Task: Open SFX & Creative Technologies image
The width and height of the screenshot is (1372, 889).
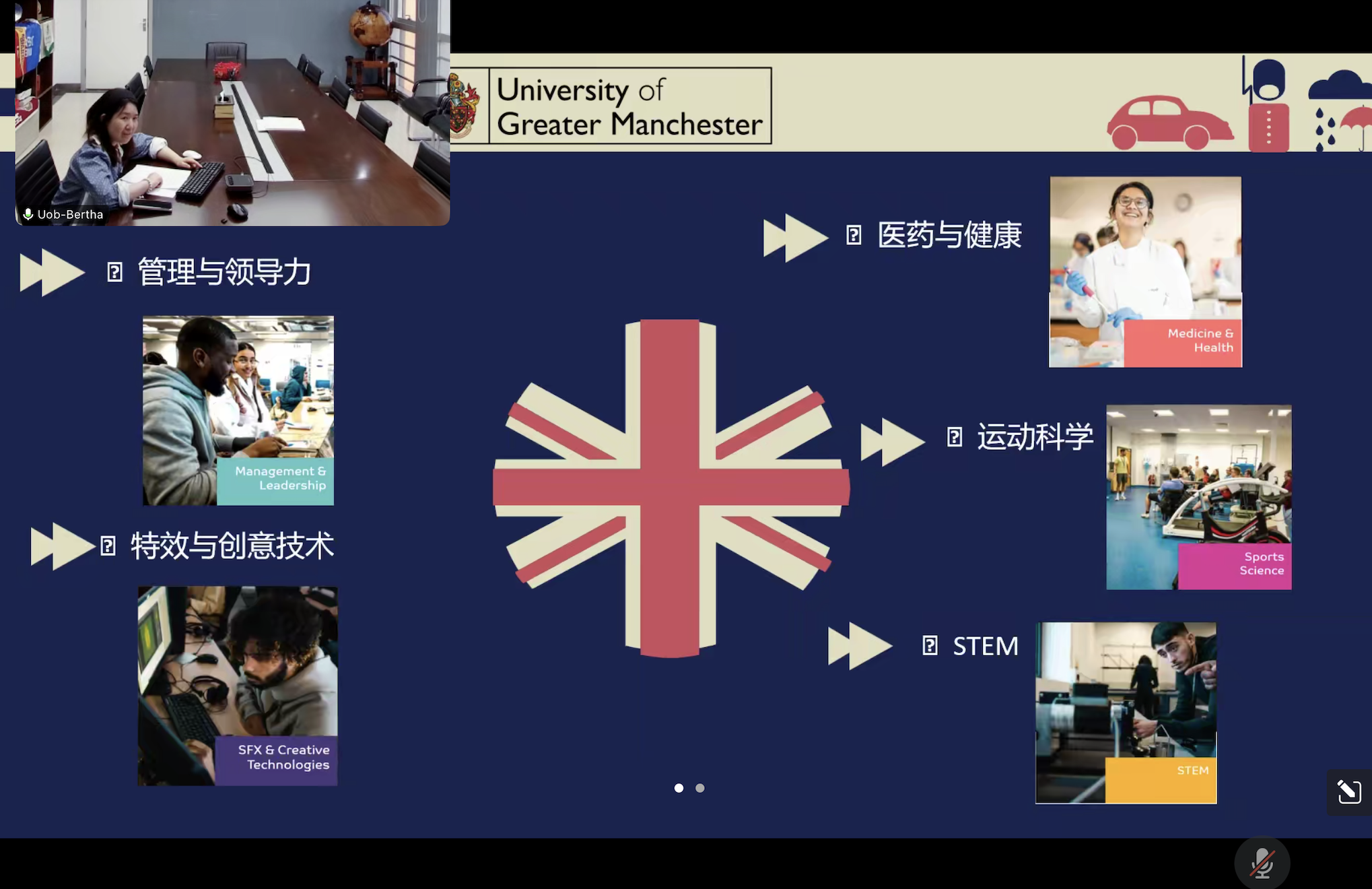Action: tap(238, 686)
